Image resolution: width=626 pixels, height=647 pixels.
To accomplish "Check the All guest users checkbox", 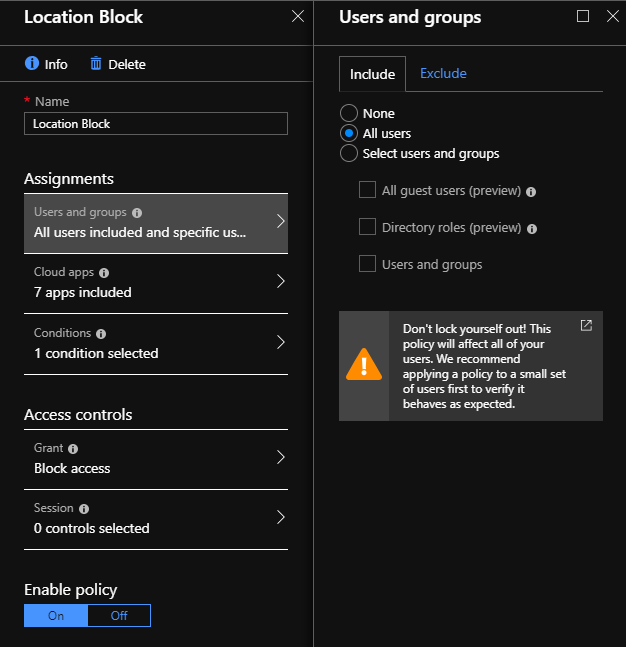I will pyautogui.click(x=367, y=190).
